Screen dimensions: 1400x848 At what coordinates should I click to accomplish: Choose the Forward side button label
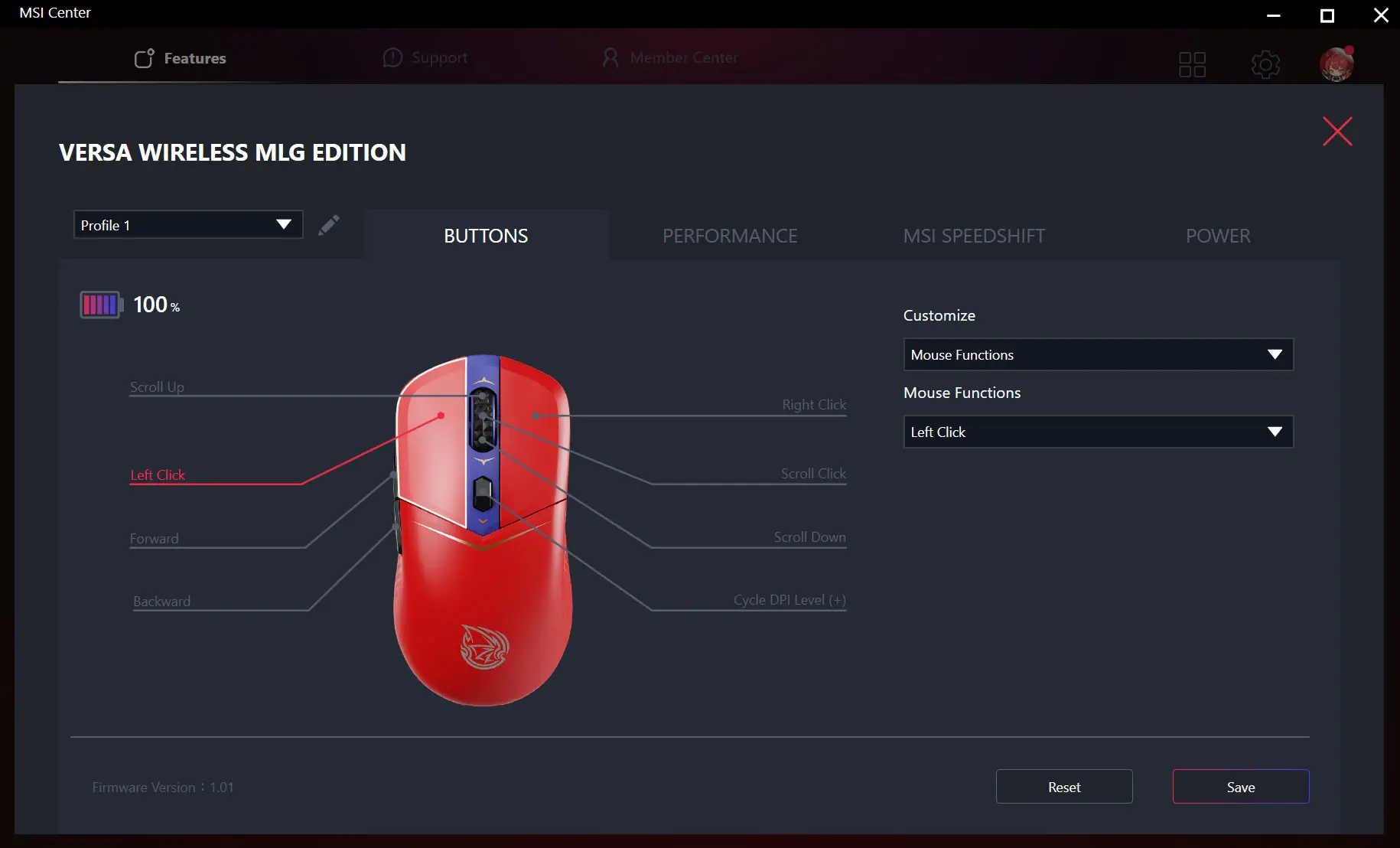point(154,539)
